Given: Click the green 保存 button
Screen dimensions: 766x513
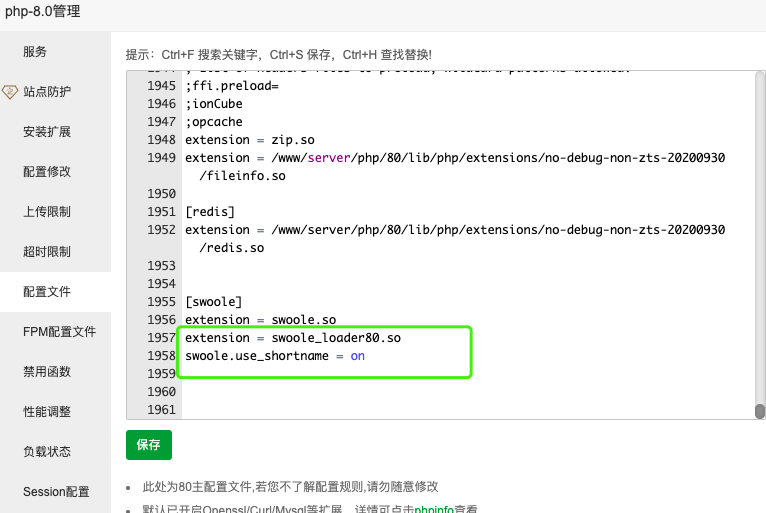Looking at the screenshot, I should (149, 445).
